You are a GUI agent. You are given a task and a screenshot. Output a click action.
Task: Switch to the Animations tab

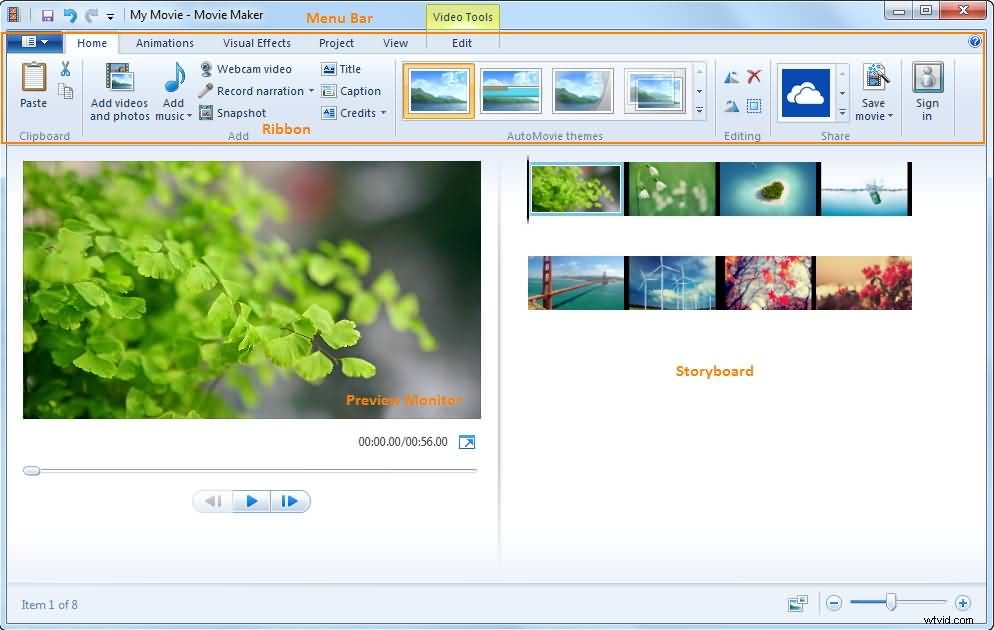[164, 43]
